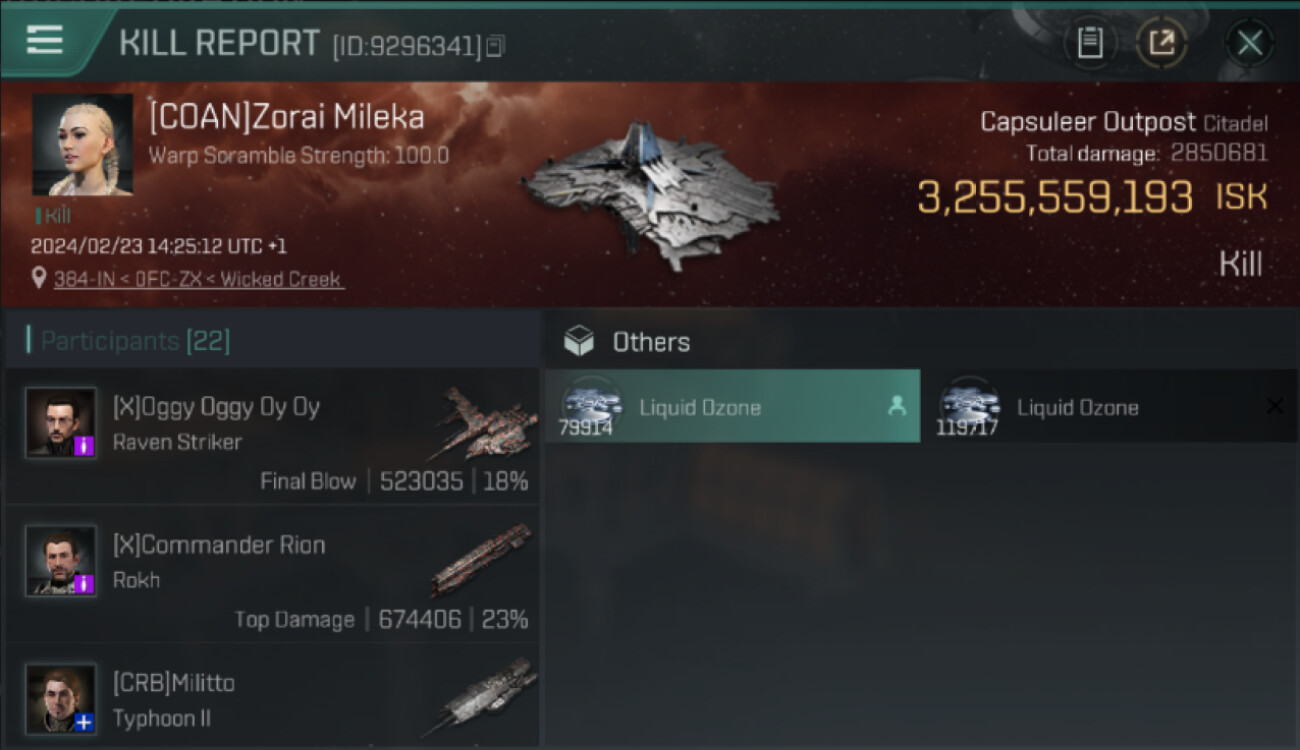Click Raven Striker ship icon
Image resolution: width=1300 pixels, height=750 pixels.
(x=484, y=422)
